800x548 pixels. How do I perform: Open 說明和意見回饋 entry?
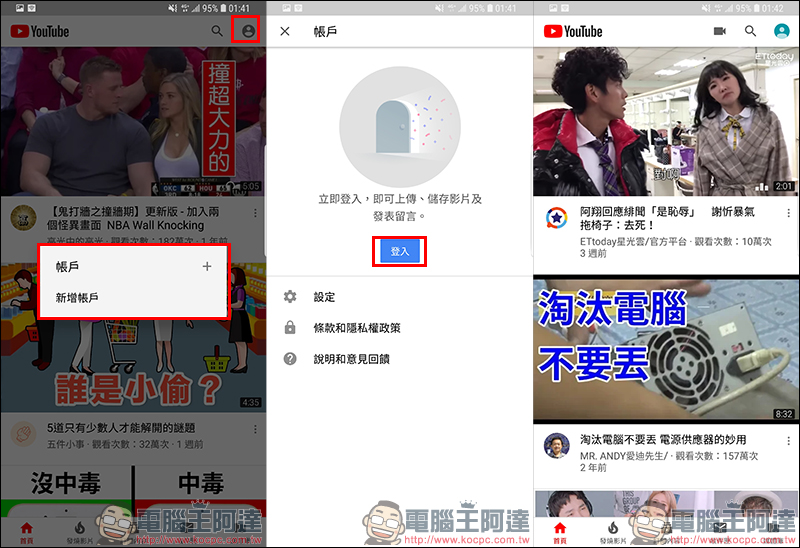(351, 358)
